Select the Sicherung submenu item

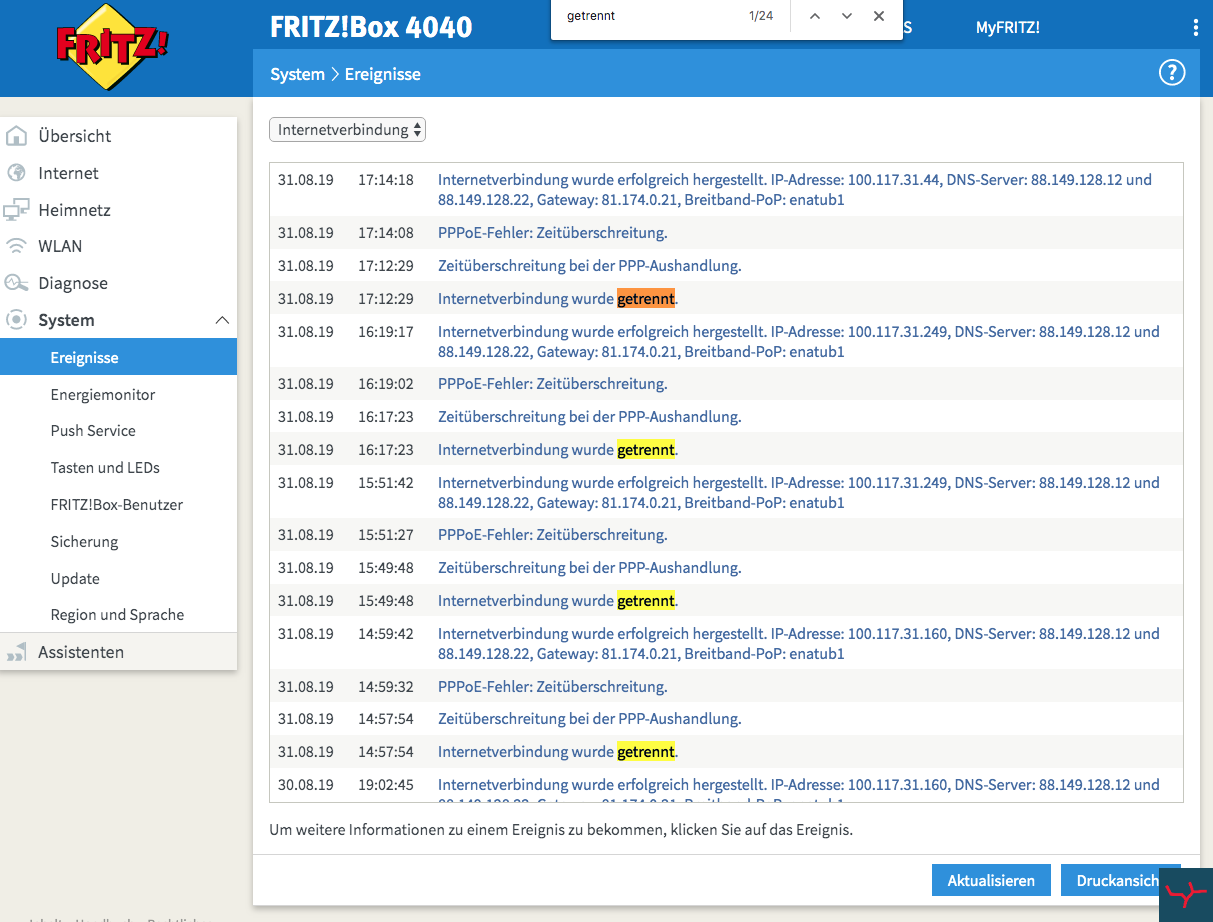[x=84, y=542]
